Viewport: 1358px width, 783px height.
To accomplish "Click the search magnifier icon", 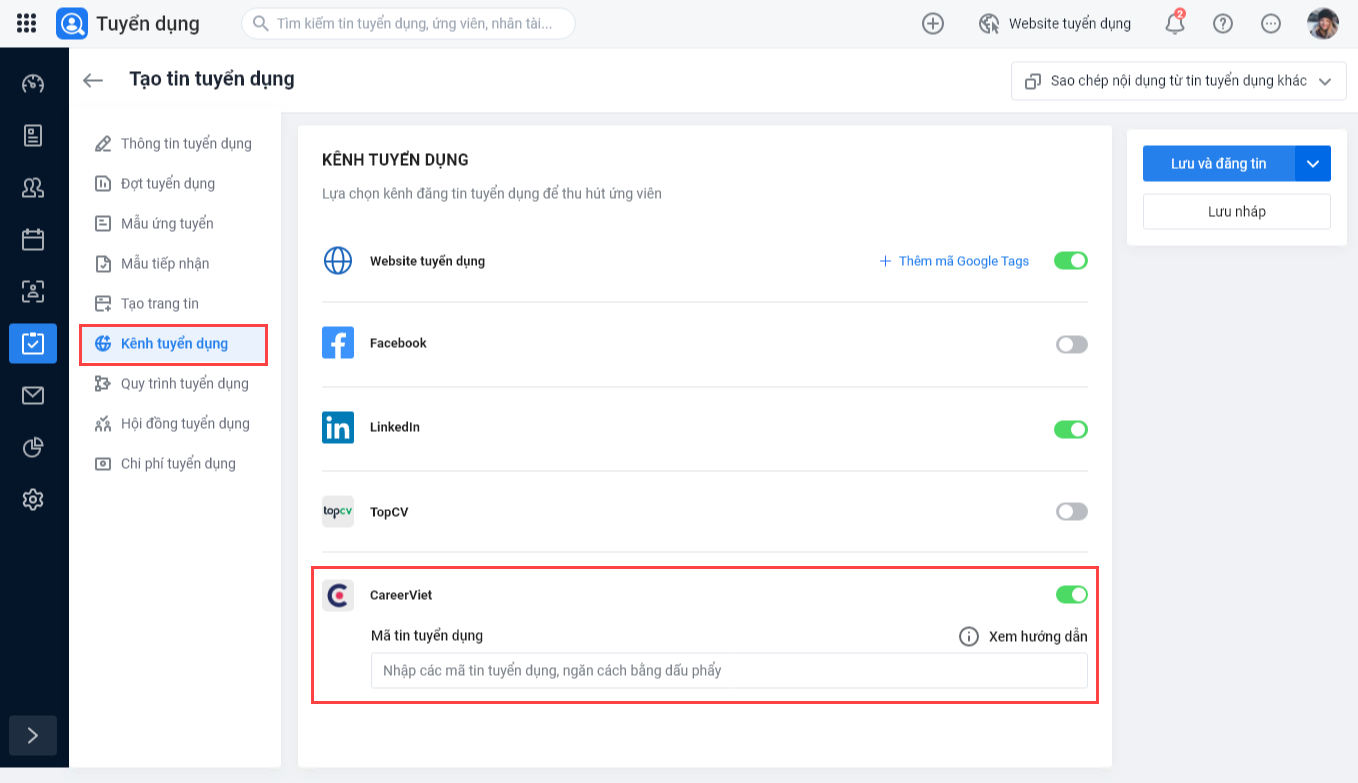I will [261, 23].
